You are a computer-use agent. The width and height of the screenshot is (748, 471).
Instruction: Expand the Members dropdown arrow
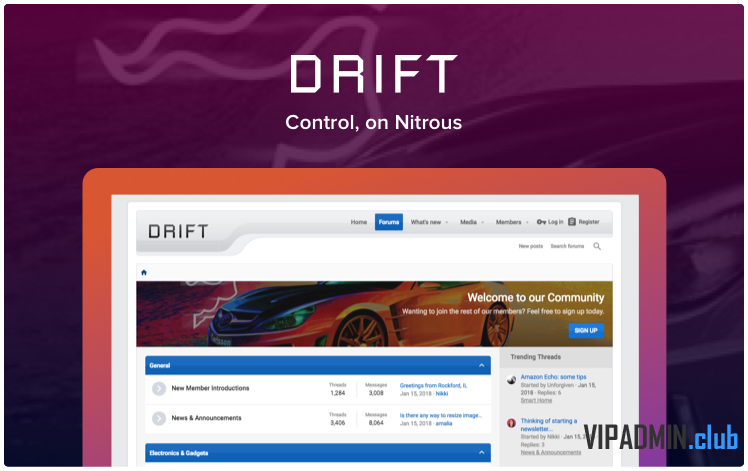tap(527, 222)
